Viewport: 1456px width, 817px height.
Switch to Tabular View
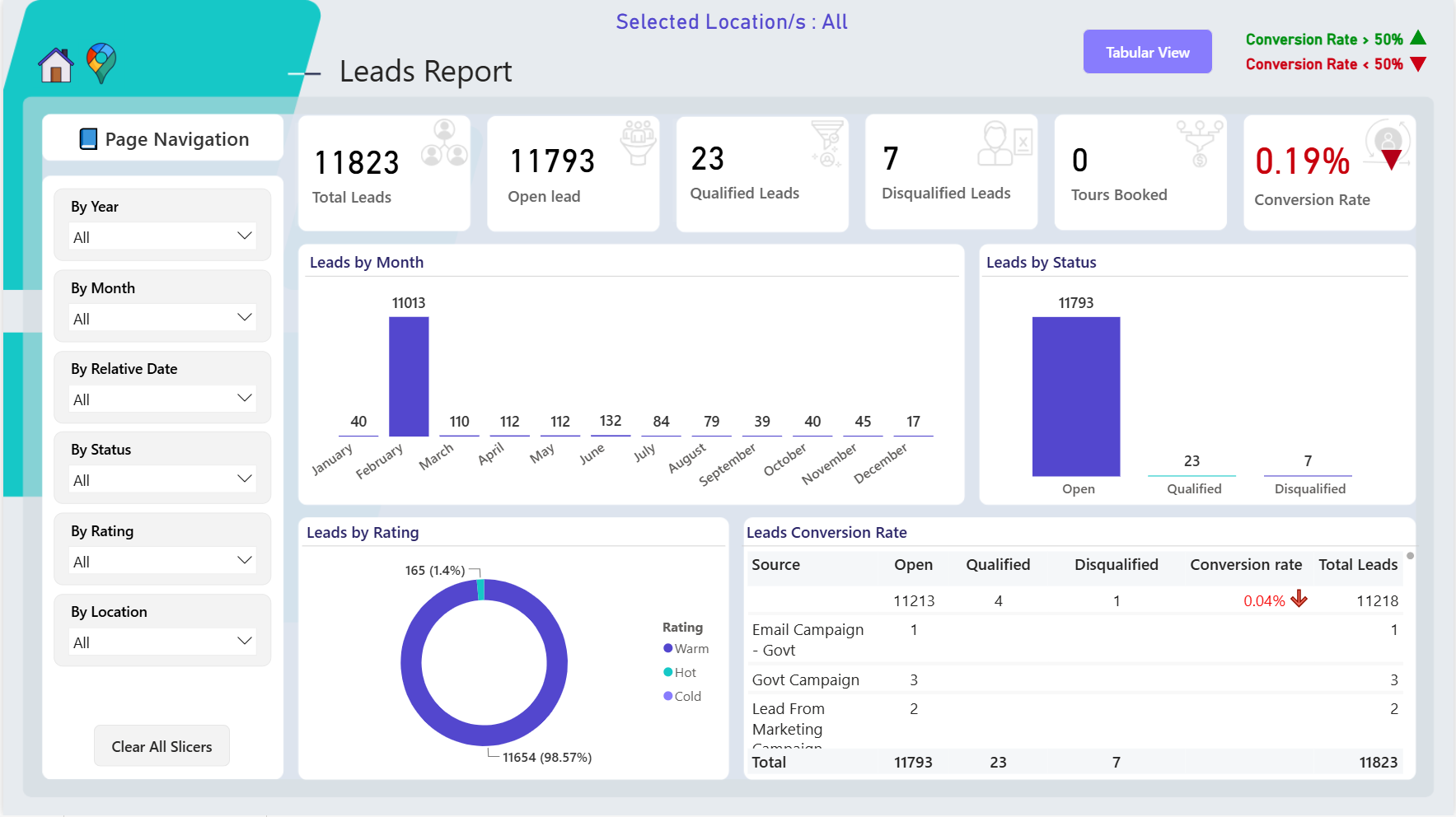click(x=1147, y=52)
